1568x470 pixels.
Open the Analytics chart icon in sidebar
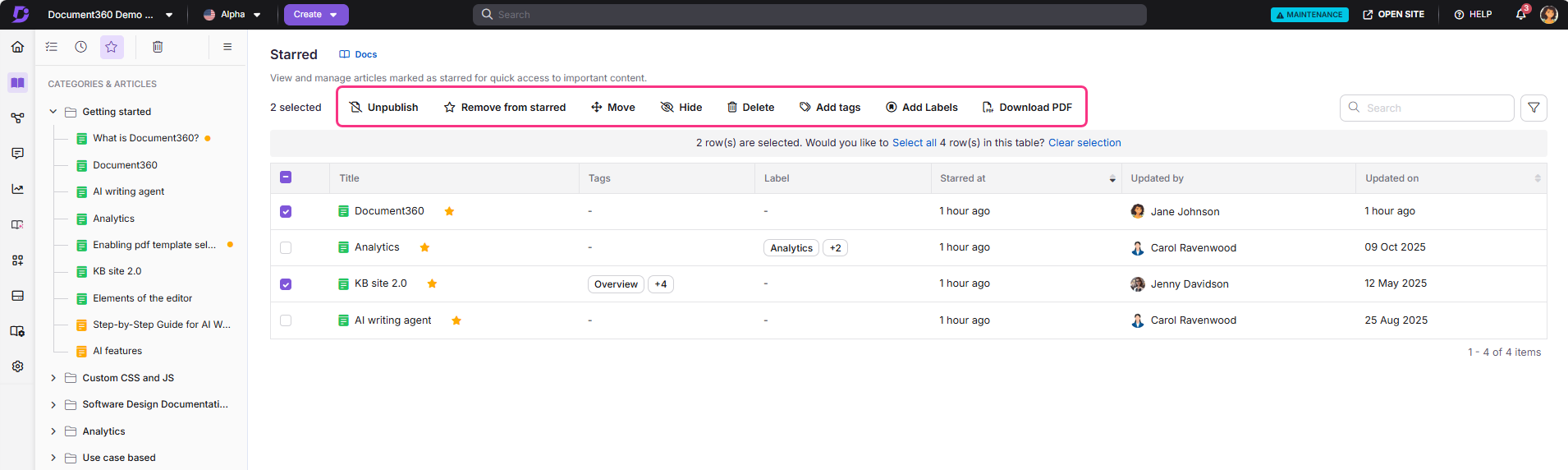click(x=17, y=189)
